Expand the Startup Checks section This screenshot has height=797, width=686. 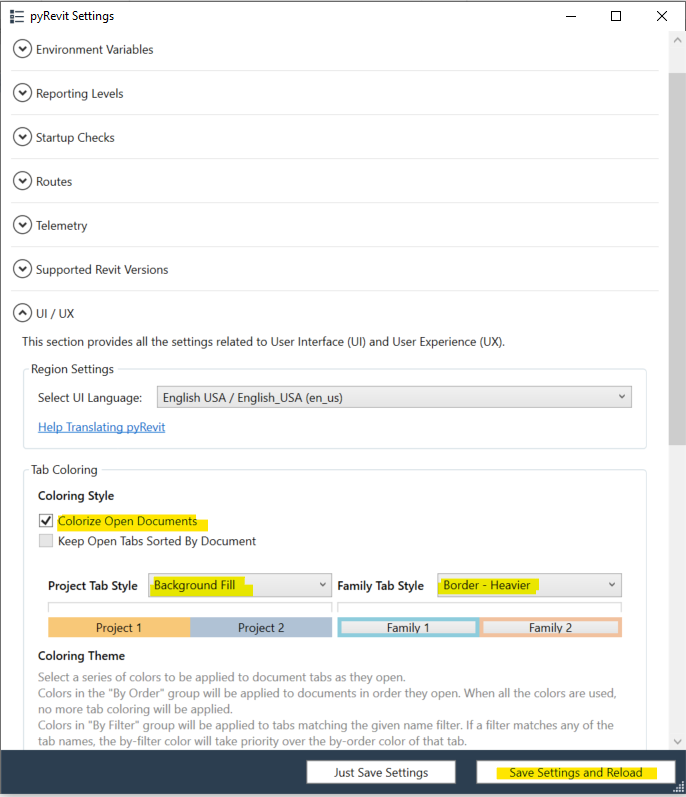22,137
